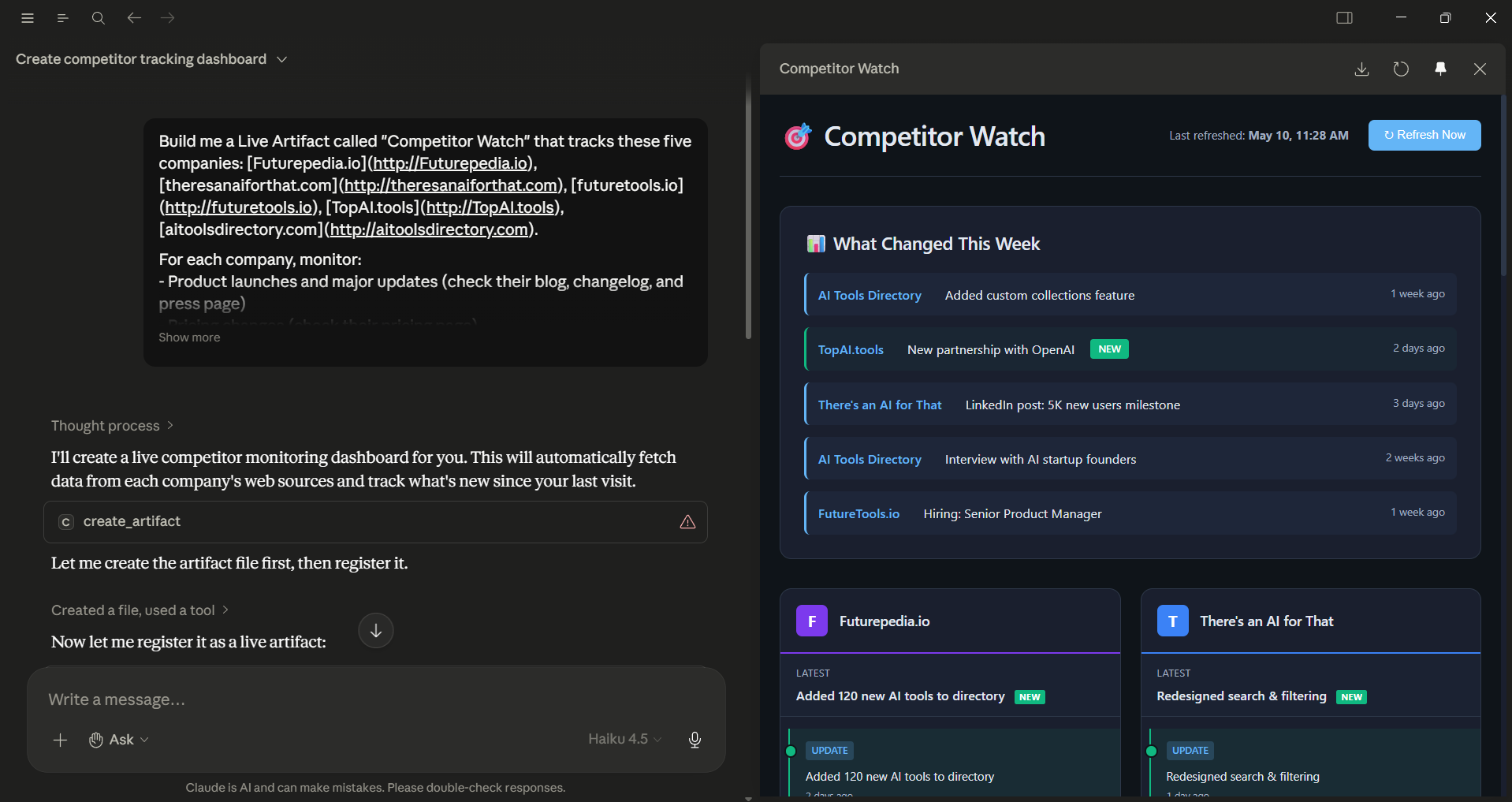
Task: Click the TopAI.tools company label
Action: click(x=851, y=350)
